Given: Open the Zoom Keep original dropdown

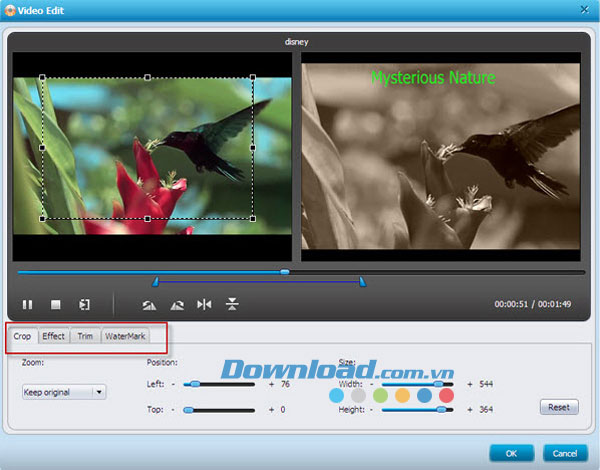Looking at the screenshot, I should pos(64,392).
